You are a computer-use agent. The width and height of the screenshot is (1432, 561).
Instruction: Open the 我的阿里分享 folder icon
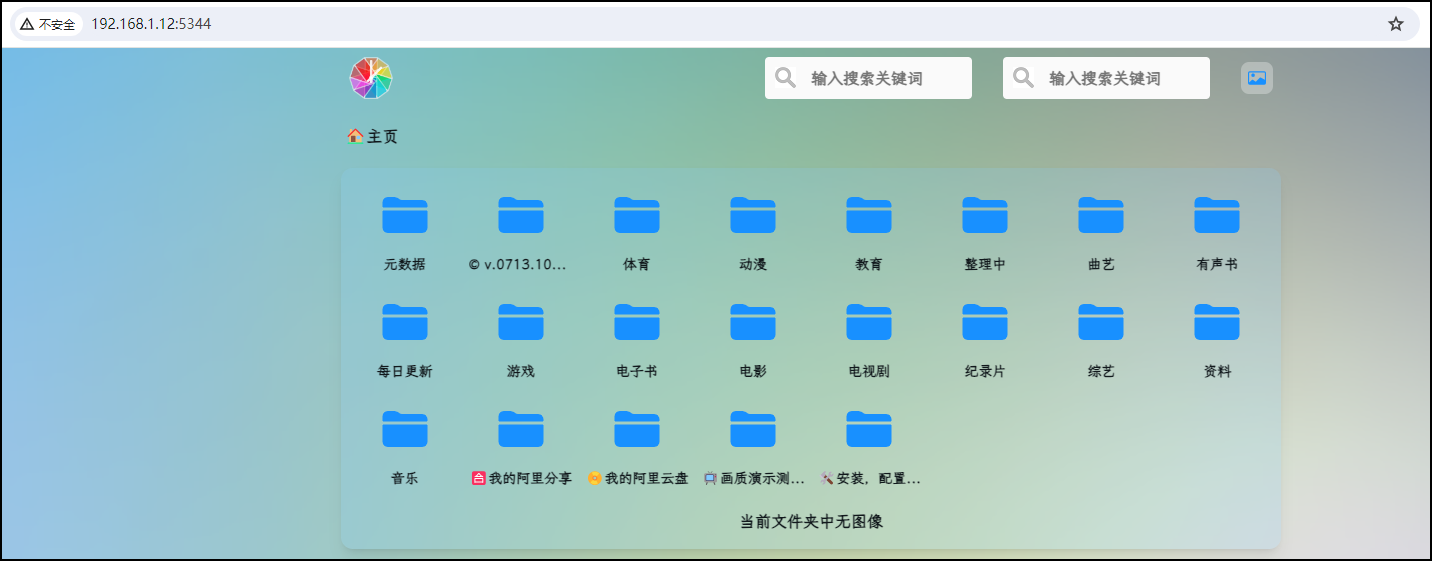tap(521, 429)
